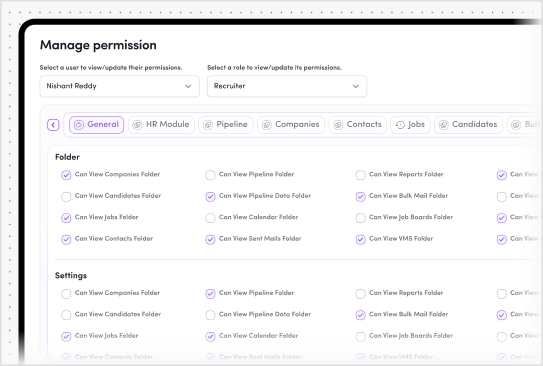543x366 pixels.
Task: Check Can View Companies Folder under Settings
Action: point(66,294)
